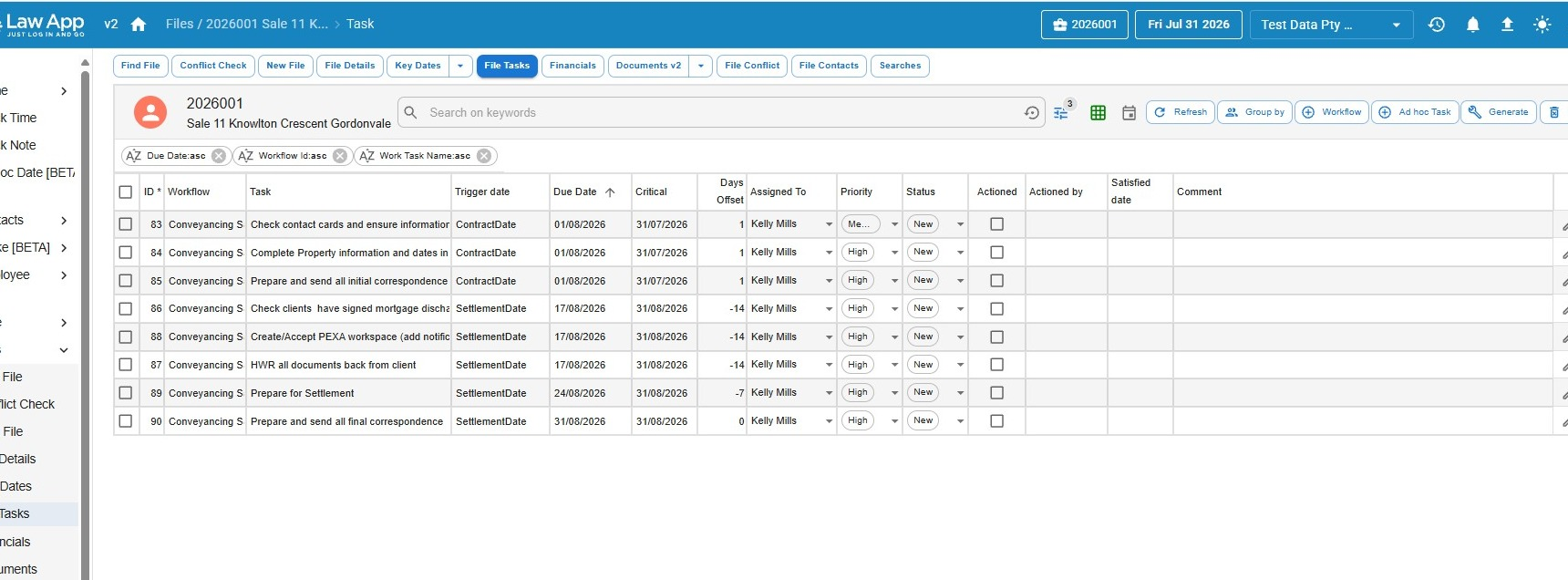The width and height of the screenshot is (1568, 580).
Task: Open notifications bell
Action: (x=1472, y=25)
